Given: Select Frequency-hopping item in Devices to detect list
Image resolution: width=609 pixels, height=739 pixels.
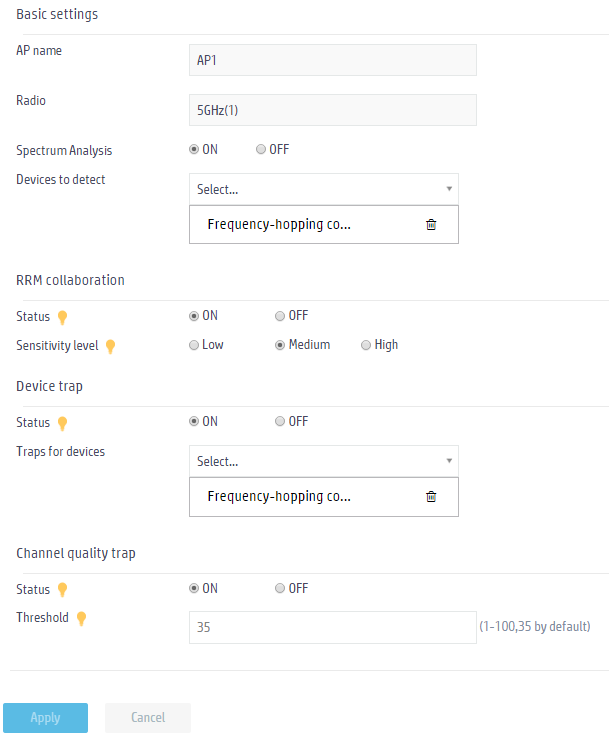Looking at the screenshot, I should [x=279, y=224].
